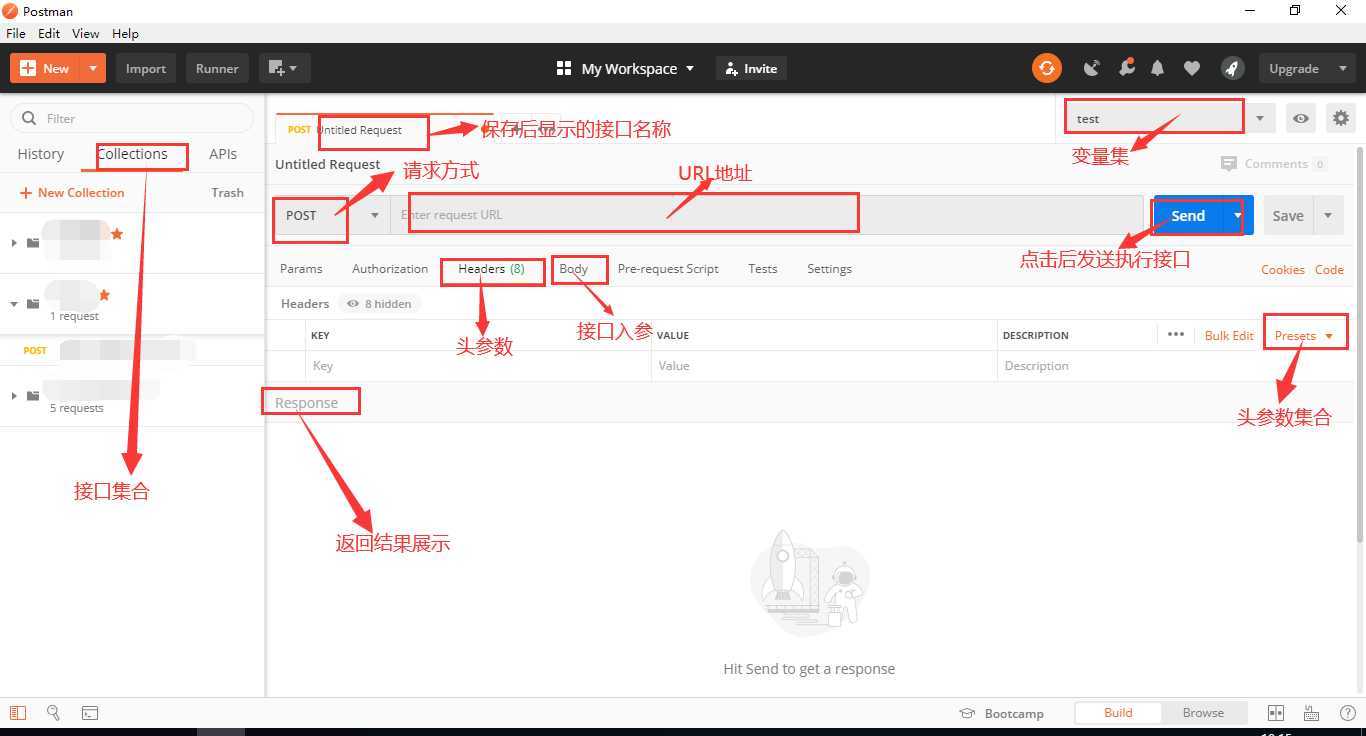This screenshot has width=1366, height=736.
Task: Select the Tests tab
Action: (x=762, y=269)
